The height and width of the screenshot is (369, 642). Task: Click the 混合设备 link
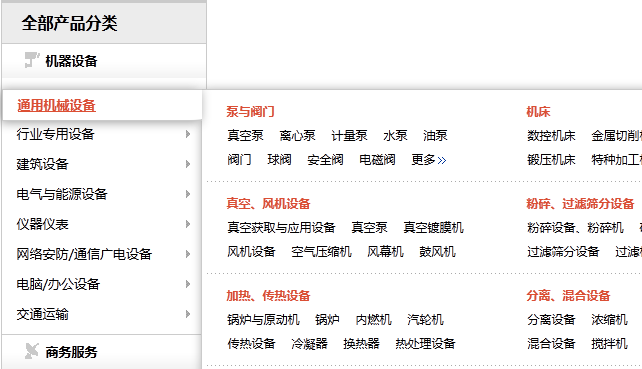click(x=552, y=343)
